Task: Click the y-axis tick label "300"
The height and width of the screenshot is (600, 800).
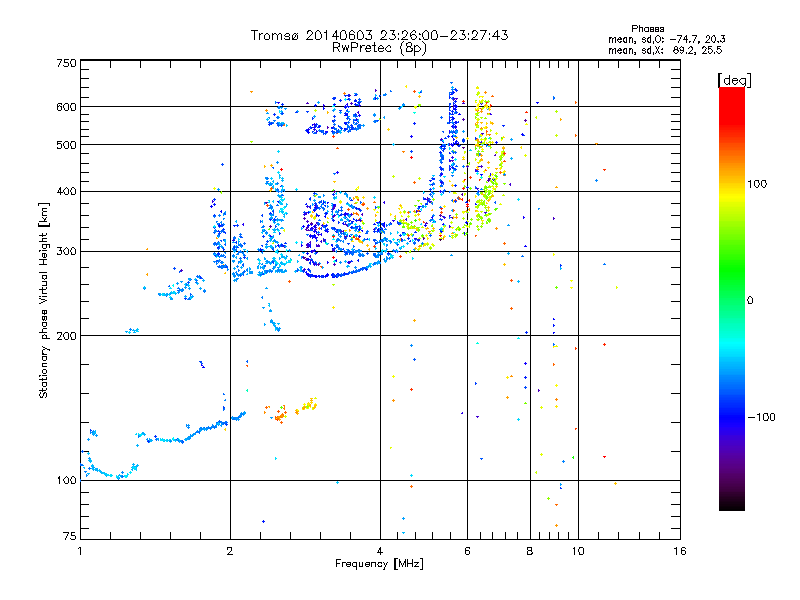Action: (66, 251)
